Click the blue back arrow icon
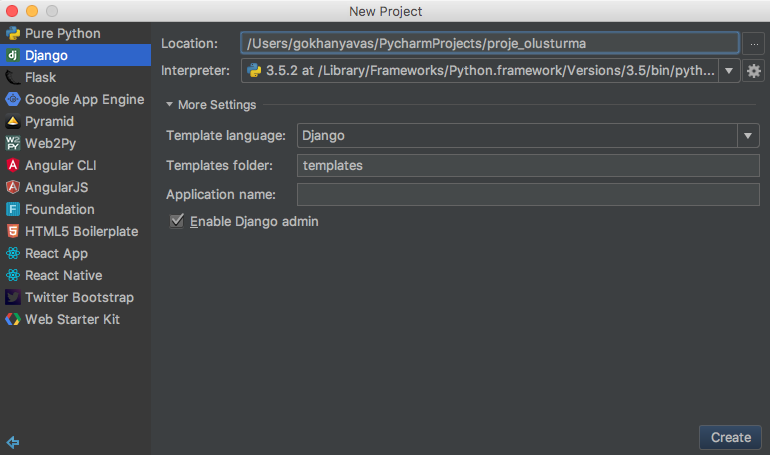Image resolution: width=770 pixels, height=455 pixels. (13, 442)
